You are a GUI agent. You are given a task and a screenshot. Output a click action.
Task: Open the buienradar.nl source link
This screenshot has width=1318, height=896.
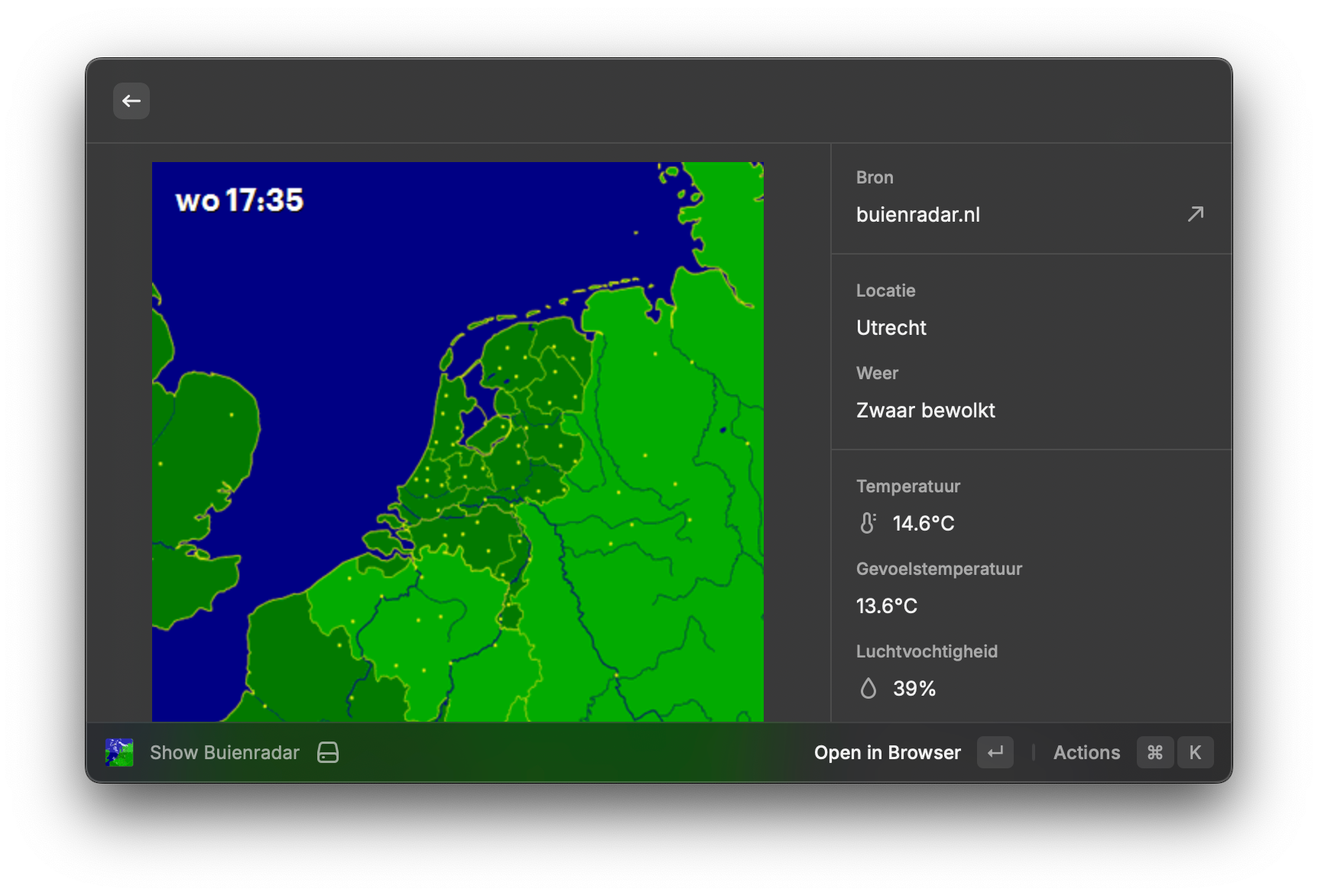tap(918, 215)
